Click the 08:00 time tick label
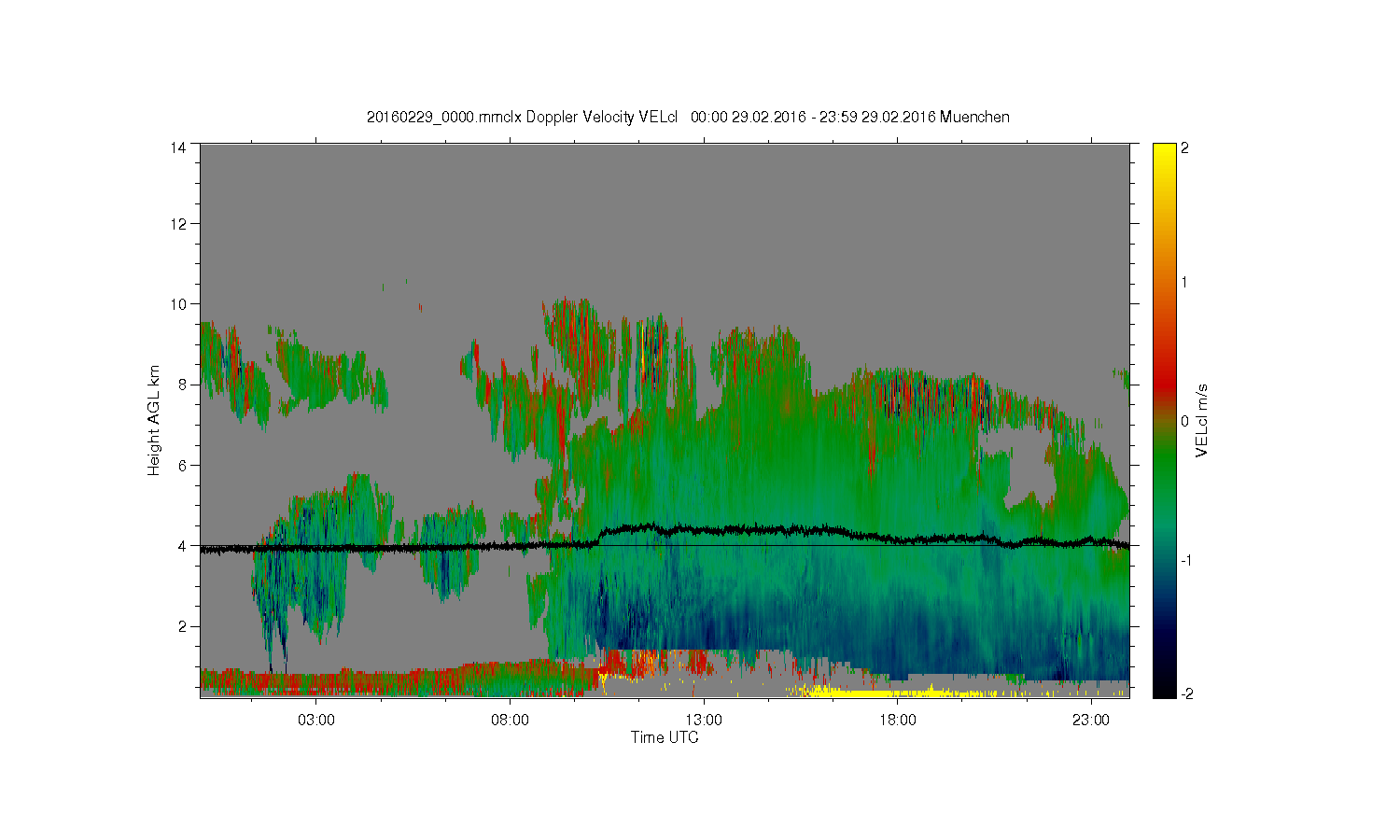This screenshot has height=840, width=1400. tap(511, 721)
